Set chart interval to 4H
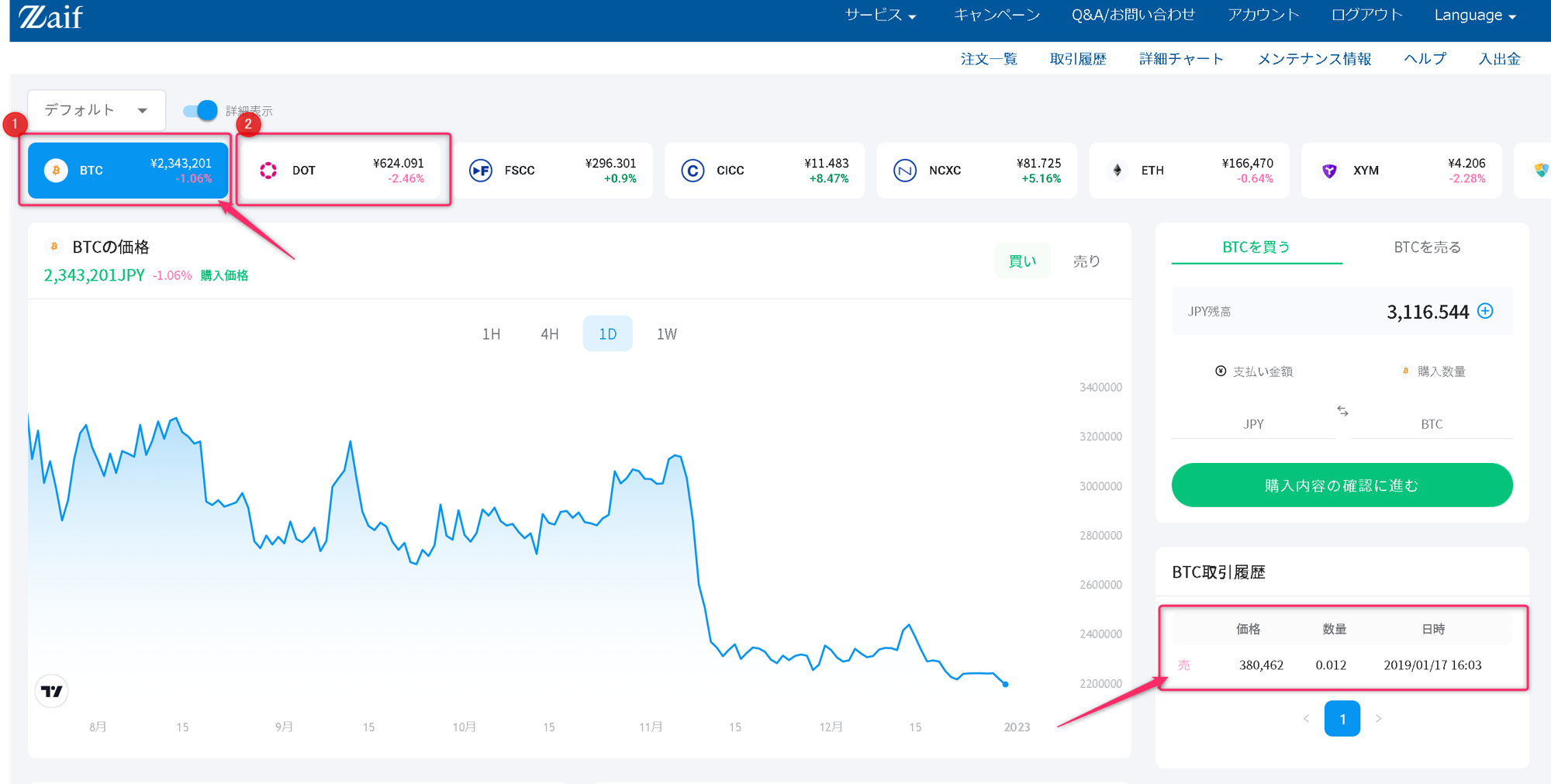 click(x=550, y=334)
